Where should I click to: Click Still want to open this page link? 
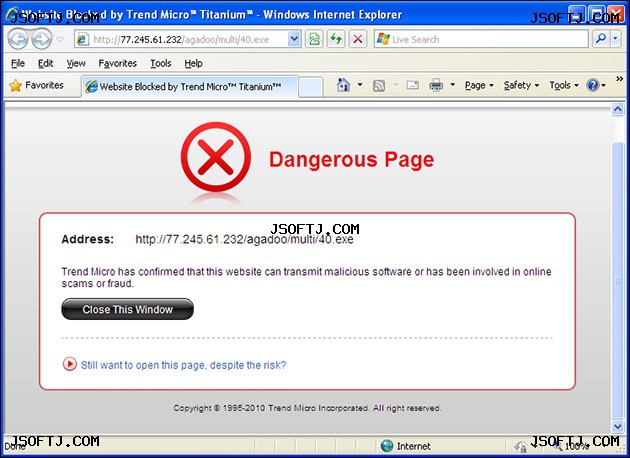[x=183, y=365]
